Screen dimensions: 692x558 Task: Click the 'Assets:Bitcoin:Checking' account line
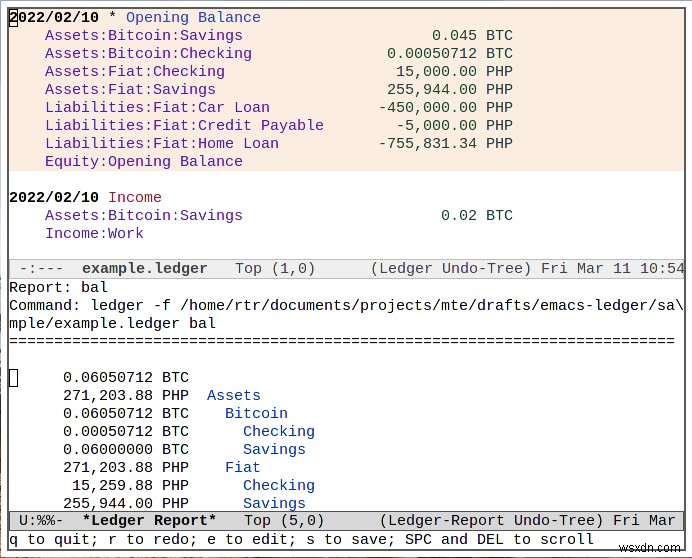point(148,53)
